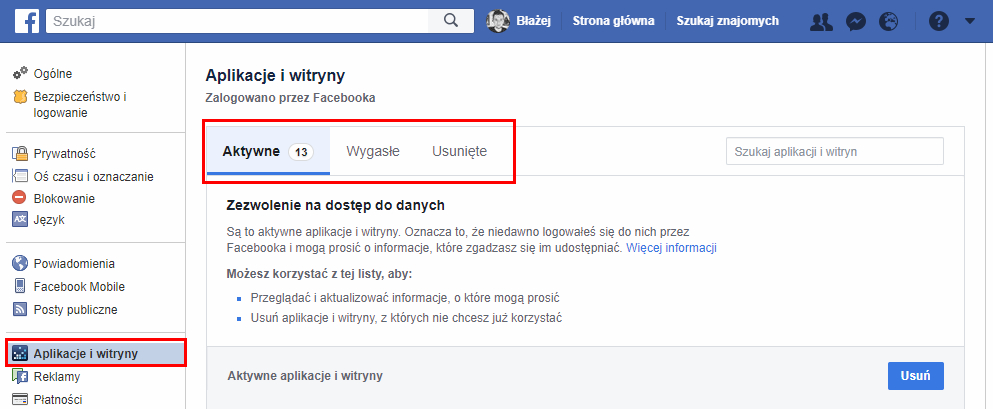The width and height of the screenshot is (993, 409).
Task: Switch to the Wygasłe tab
Action: [x=372, y=152]
